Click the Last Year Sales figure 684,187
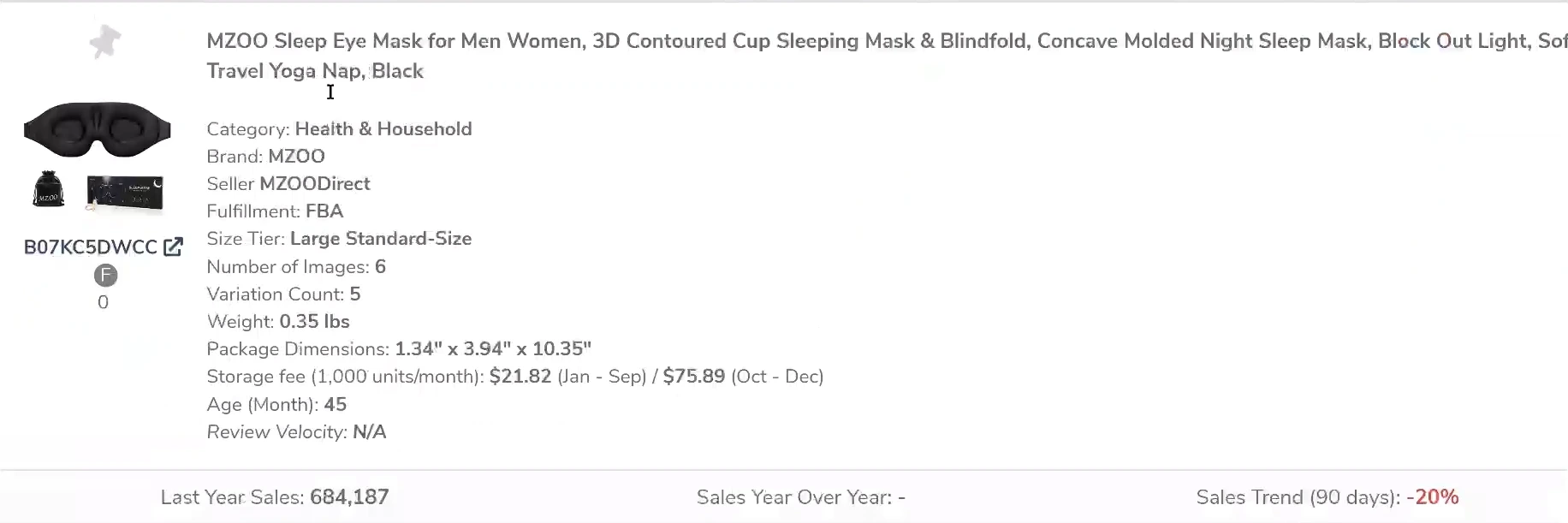Screen dimensions: 1568x523 click(349, 497)
